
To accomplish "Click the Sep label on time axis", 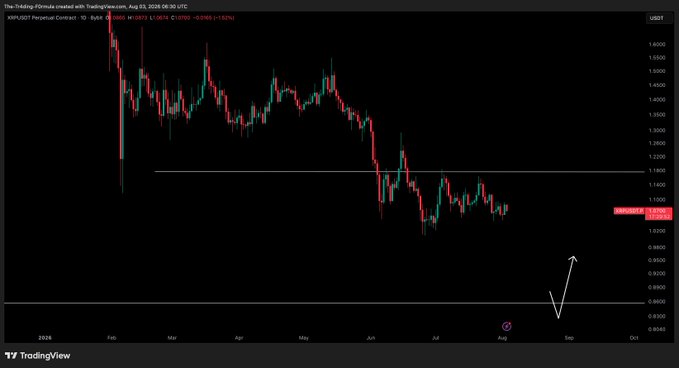I will pos(569,338).
